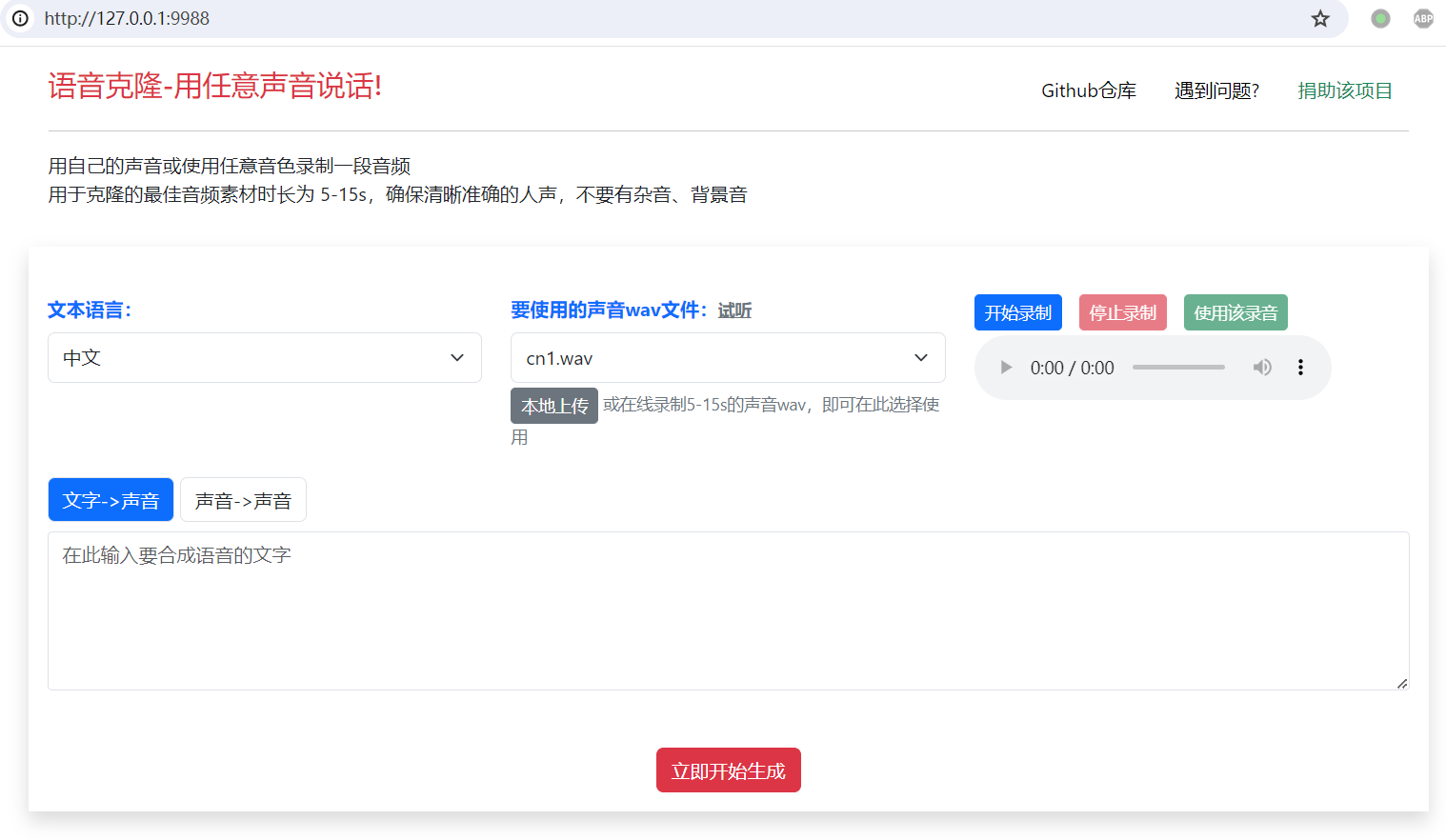This screenshot has height=840, width=1446.
Task: Select 使用该录音 to use the recording
Action: coord(1235,311)
